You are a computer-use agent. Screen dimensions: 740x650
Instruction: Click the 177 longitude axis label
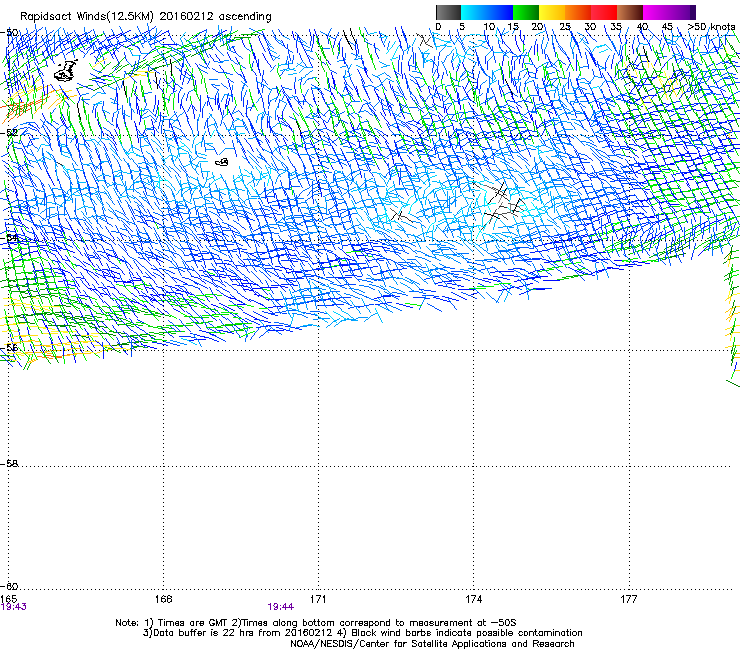point(629,599)
